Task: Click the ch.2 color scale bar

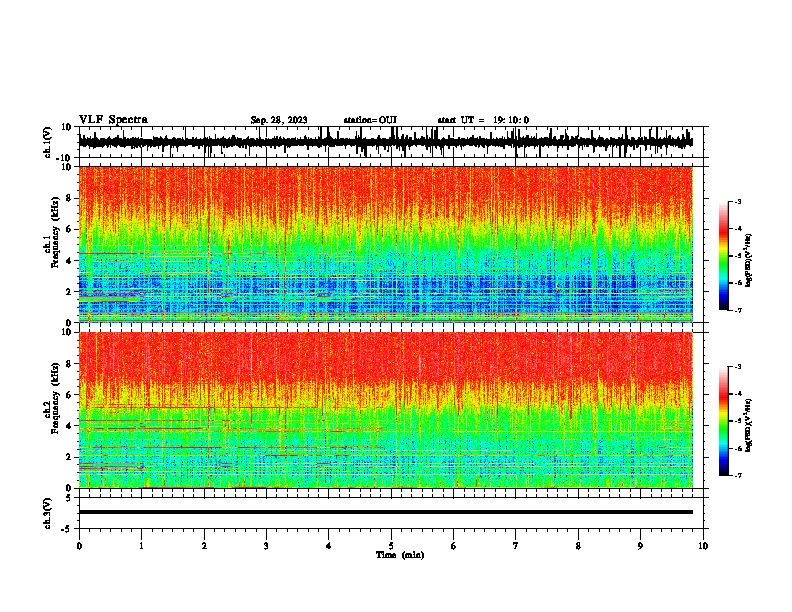Action: click(x=724, y=421)
